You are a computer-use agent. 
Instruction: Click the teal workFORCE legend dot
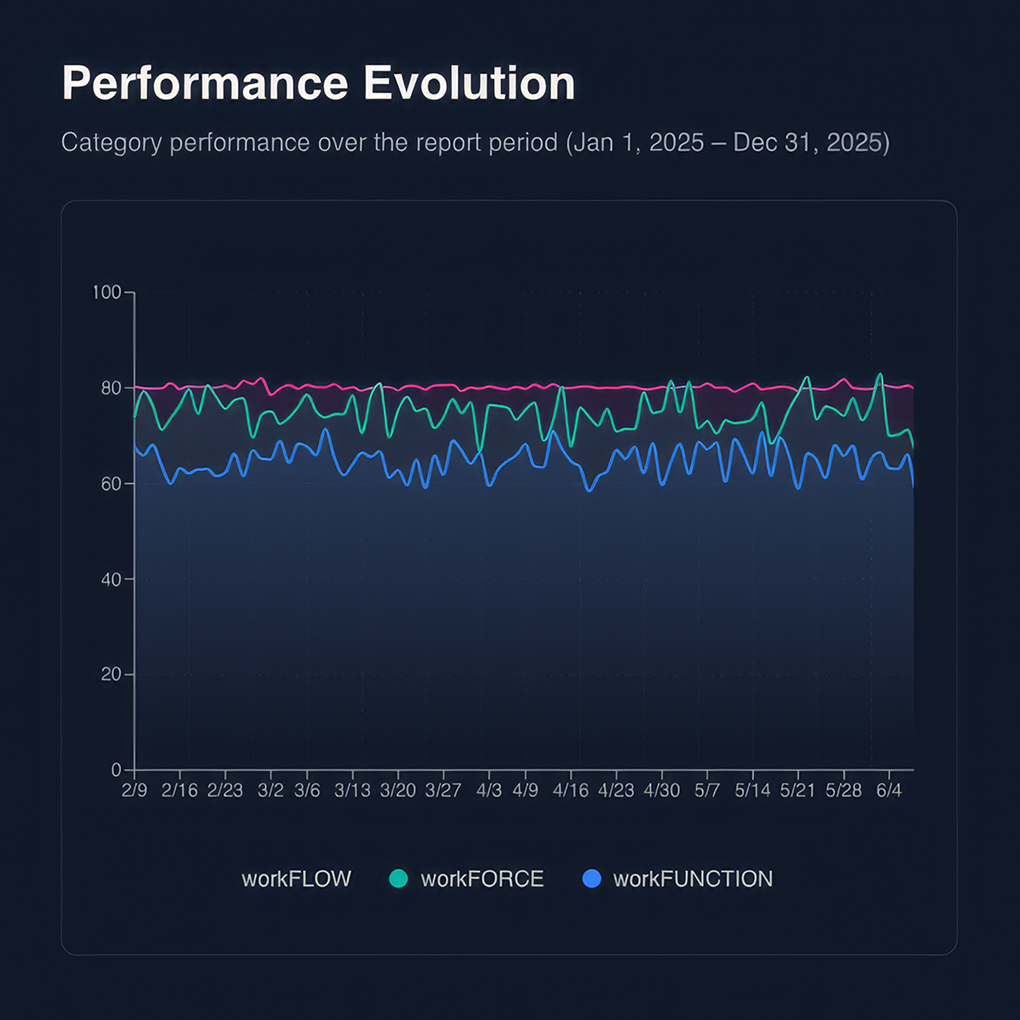click(x=398, y=878)
